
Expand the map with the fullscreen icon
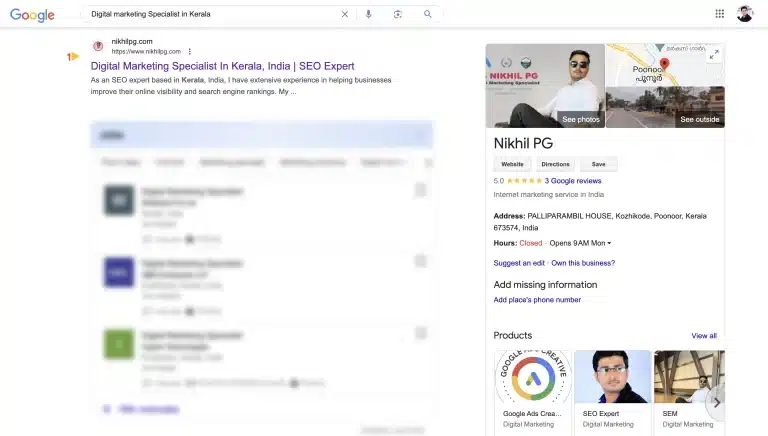tap(714, 55)
